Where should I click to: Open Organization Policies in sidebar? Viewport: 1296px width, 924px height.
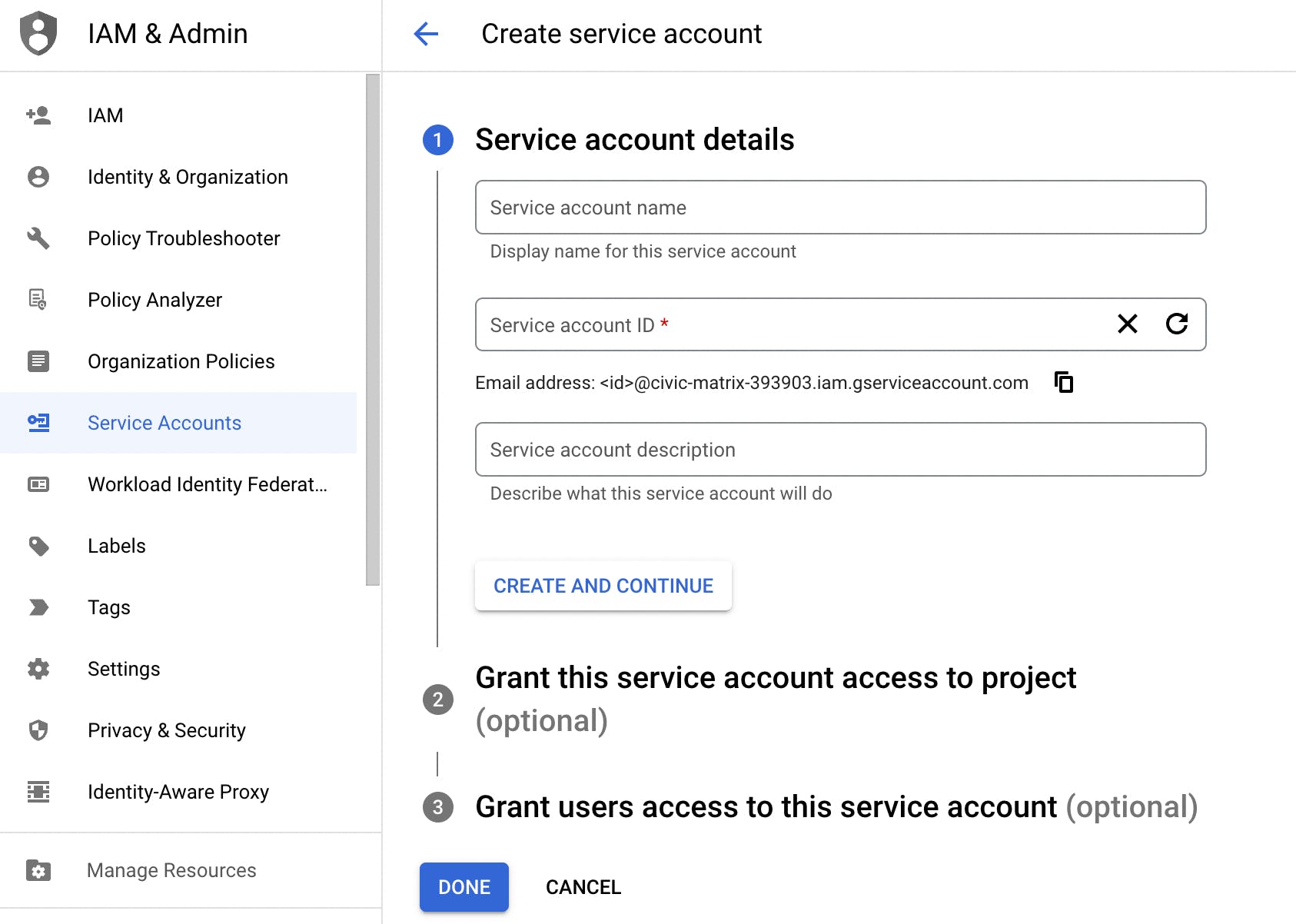tap(181, 361)
